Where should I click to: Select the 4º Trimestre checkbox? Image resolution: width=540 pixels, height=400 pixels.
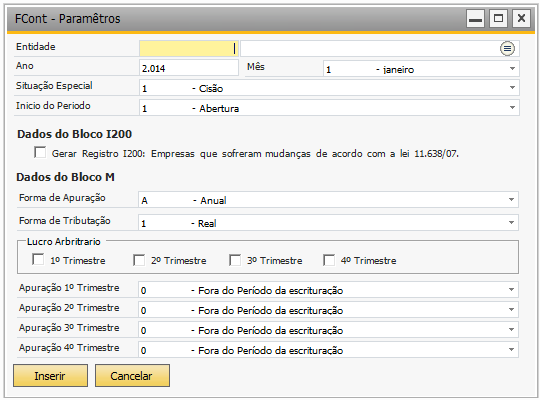[329, 260]
